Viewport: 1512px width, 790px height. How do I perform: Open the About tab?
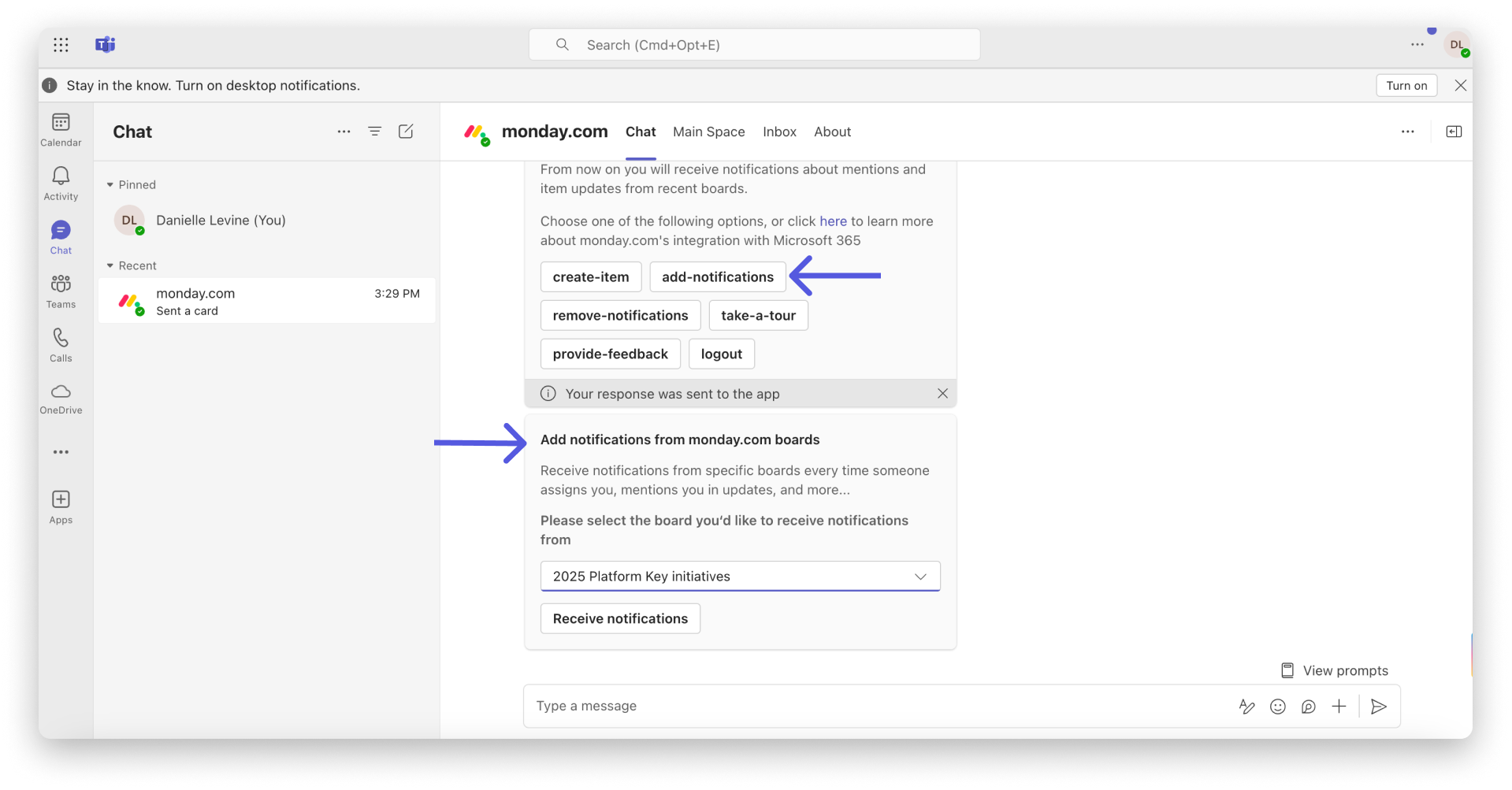point(832,132)
